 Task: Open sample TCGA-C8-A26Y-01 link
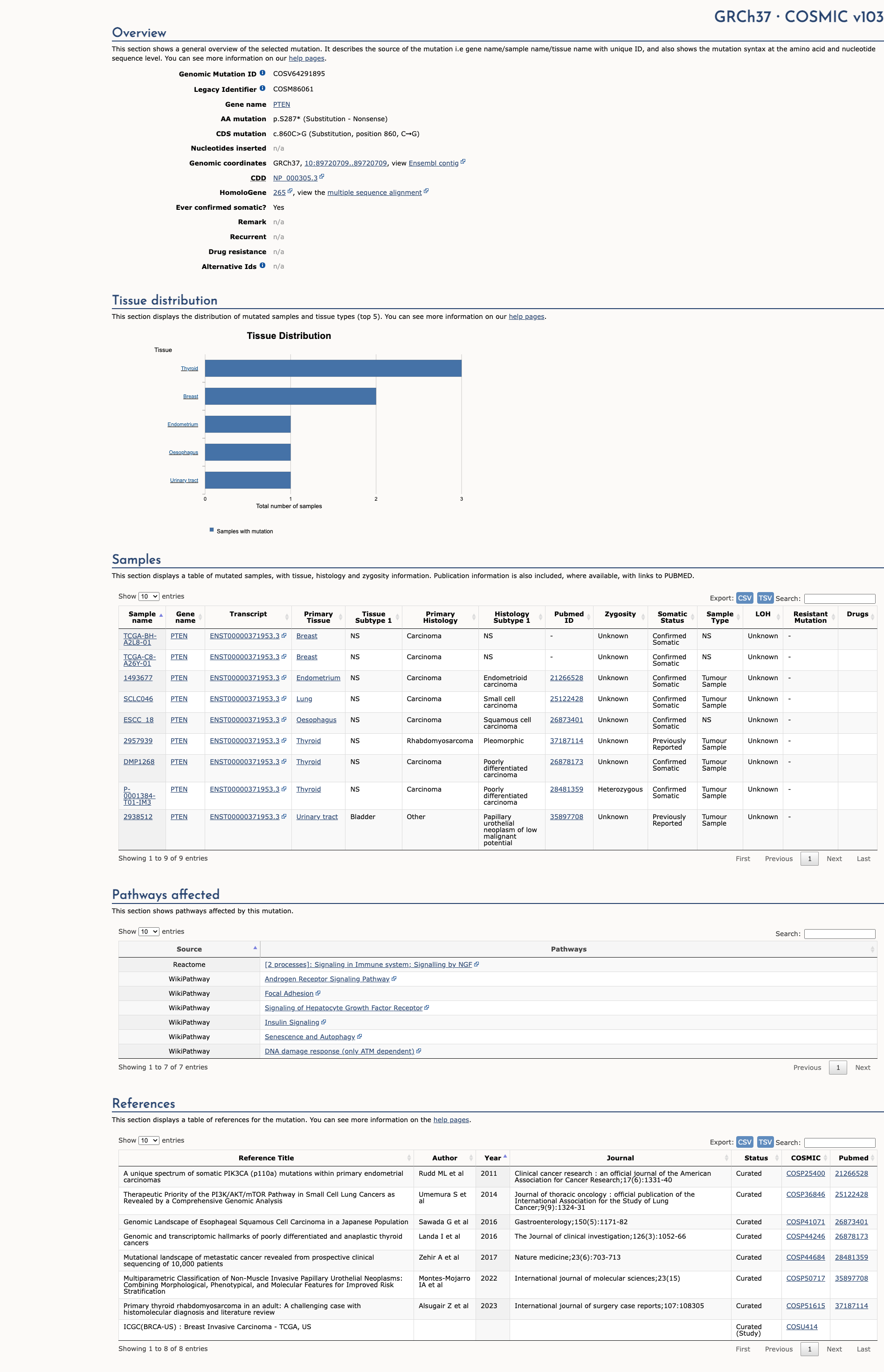139,660
